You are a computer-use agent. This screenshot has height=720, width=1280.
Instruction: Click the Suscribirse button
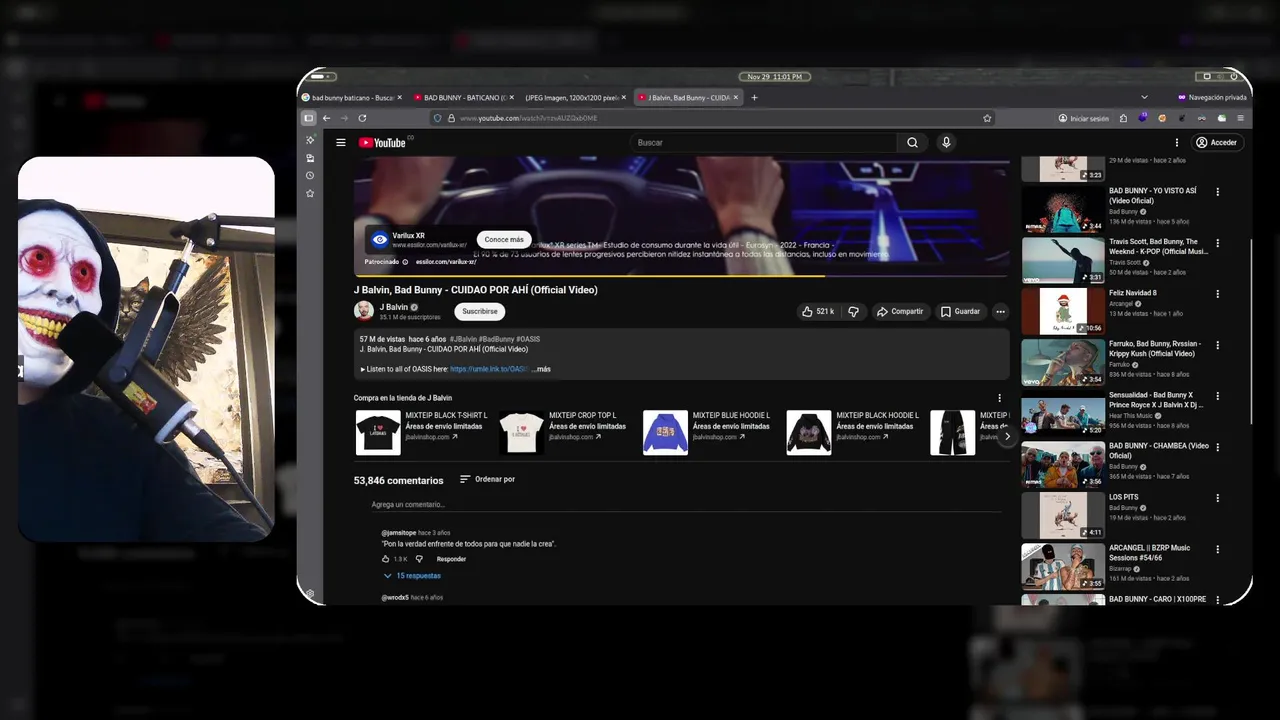click(480, 311)
